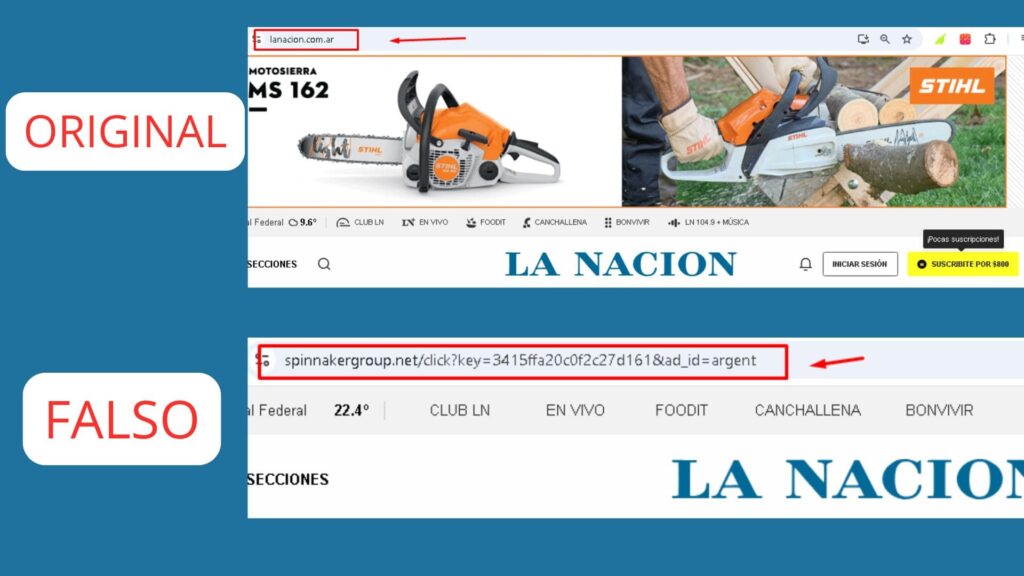Viewport: 1024px width, 576px height.
Task: Open LN 104.9 + MÚSICA radio link
Action: click(x=716, y=223)
